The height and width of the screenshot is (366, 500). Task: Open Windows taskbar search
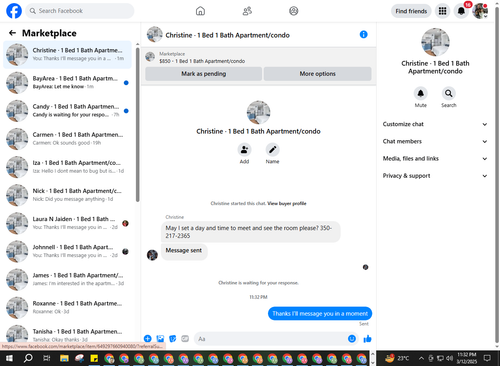(x=28, y=358)
